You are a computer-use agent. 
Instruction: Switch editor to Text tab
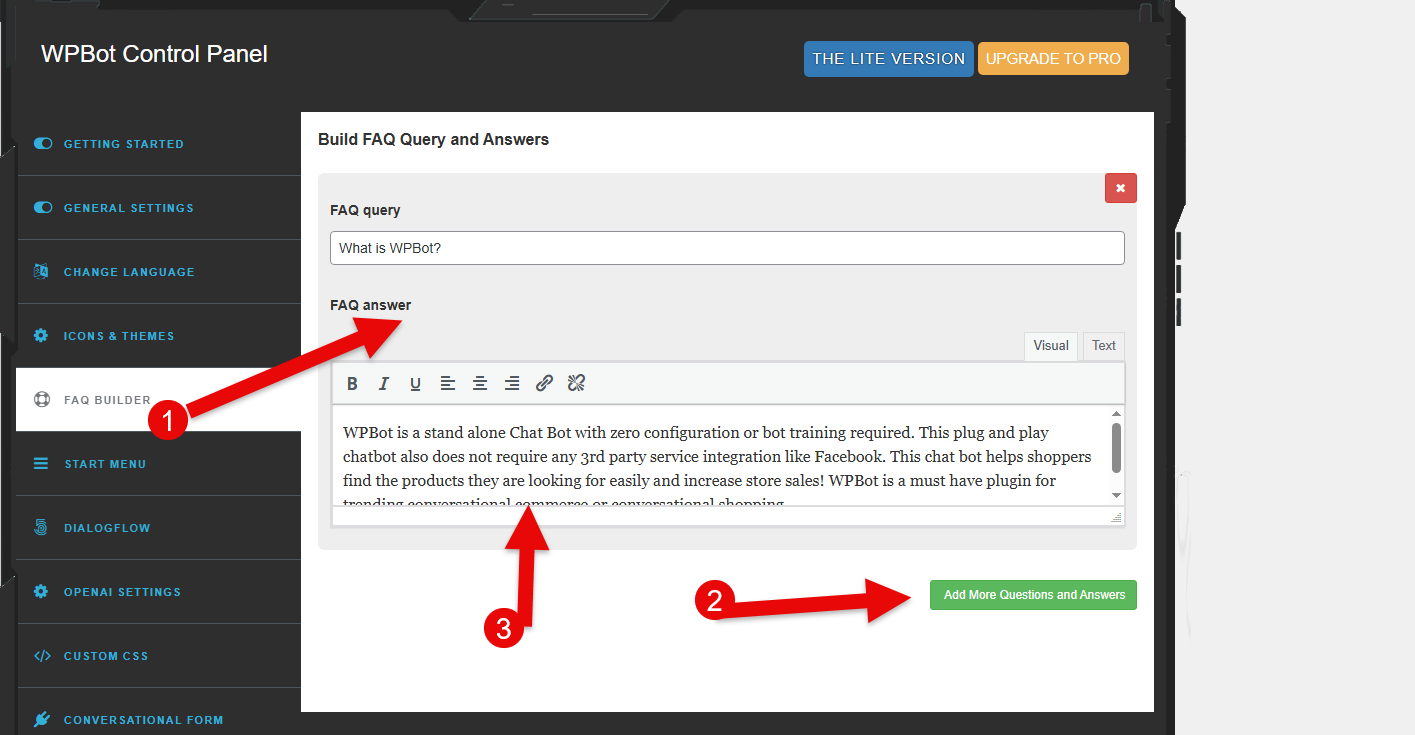[x=1104, y=346]
